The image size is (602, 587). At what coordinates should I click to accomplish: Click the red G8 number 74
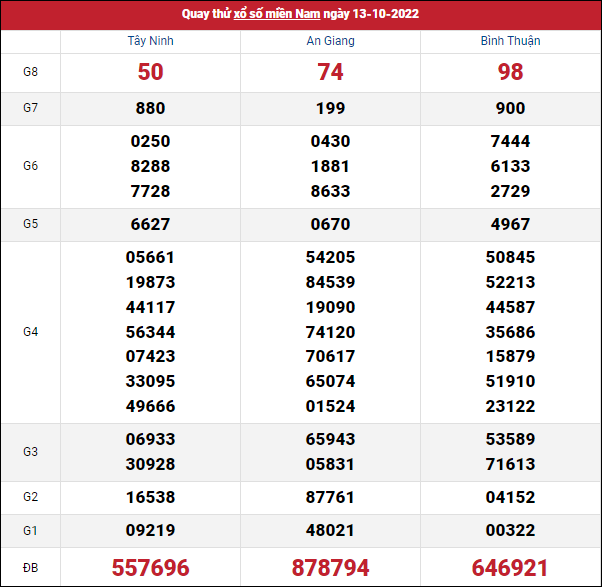click(x=330, y=72)
